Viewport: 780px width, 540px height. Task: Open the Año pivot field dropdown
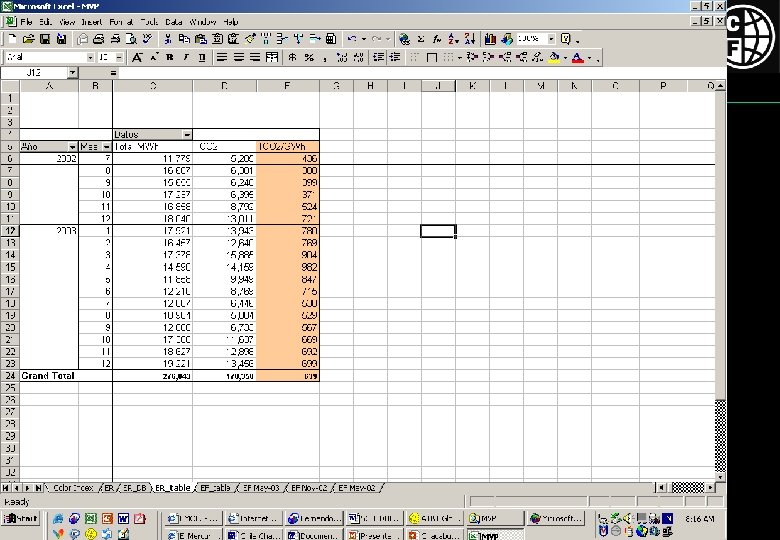(x=73, y=147)
